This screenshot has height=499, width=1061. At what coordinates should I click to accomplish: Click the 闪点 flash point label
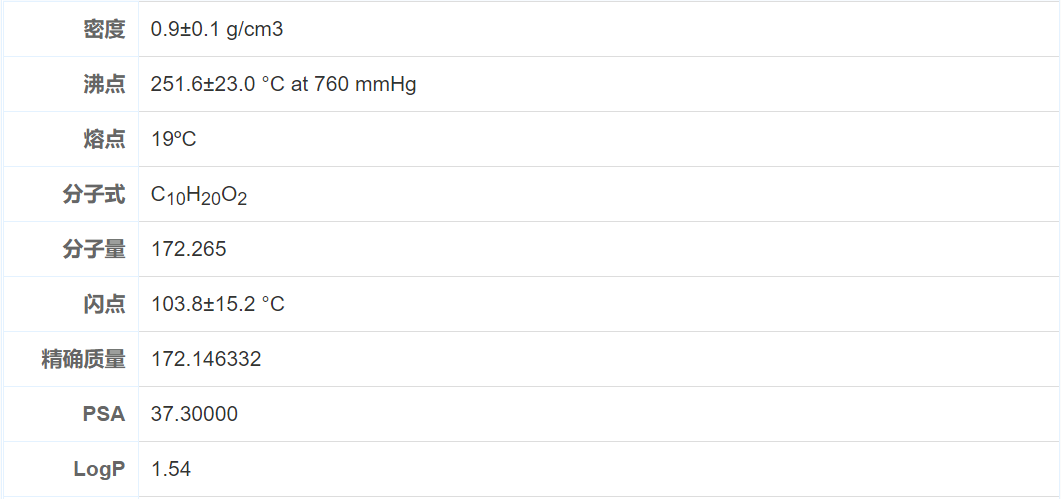[x=104, y=304]
